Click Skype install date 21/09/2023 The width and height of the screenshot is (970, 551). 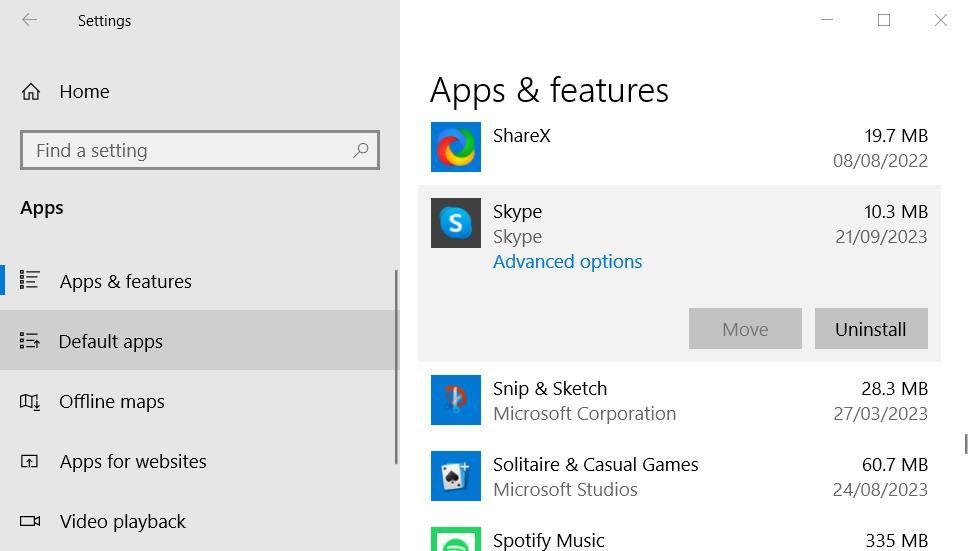(x=881, y=236)
